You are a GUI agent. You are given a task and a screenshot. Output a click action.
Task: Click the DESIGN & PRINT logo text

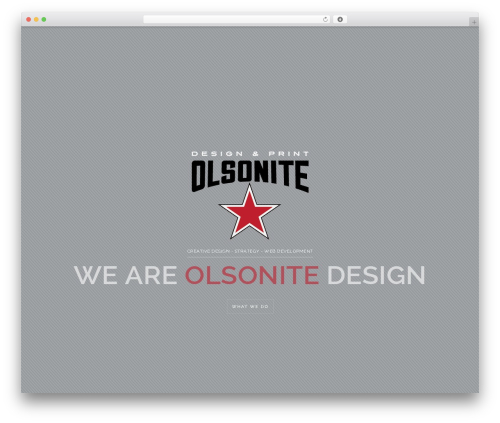(250, 154)
